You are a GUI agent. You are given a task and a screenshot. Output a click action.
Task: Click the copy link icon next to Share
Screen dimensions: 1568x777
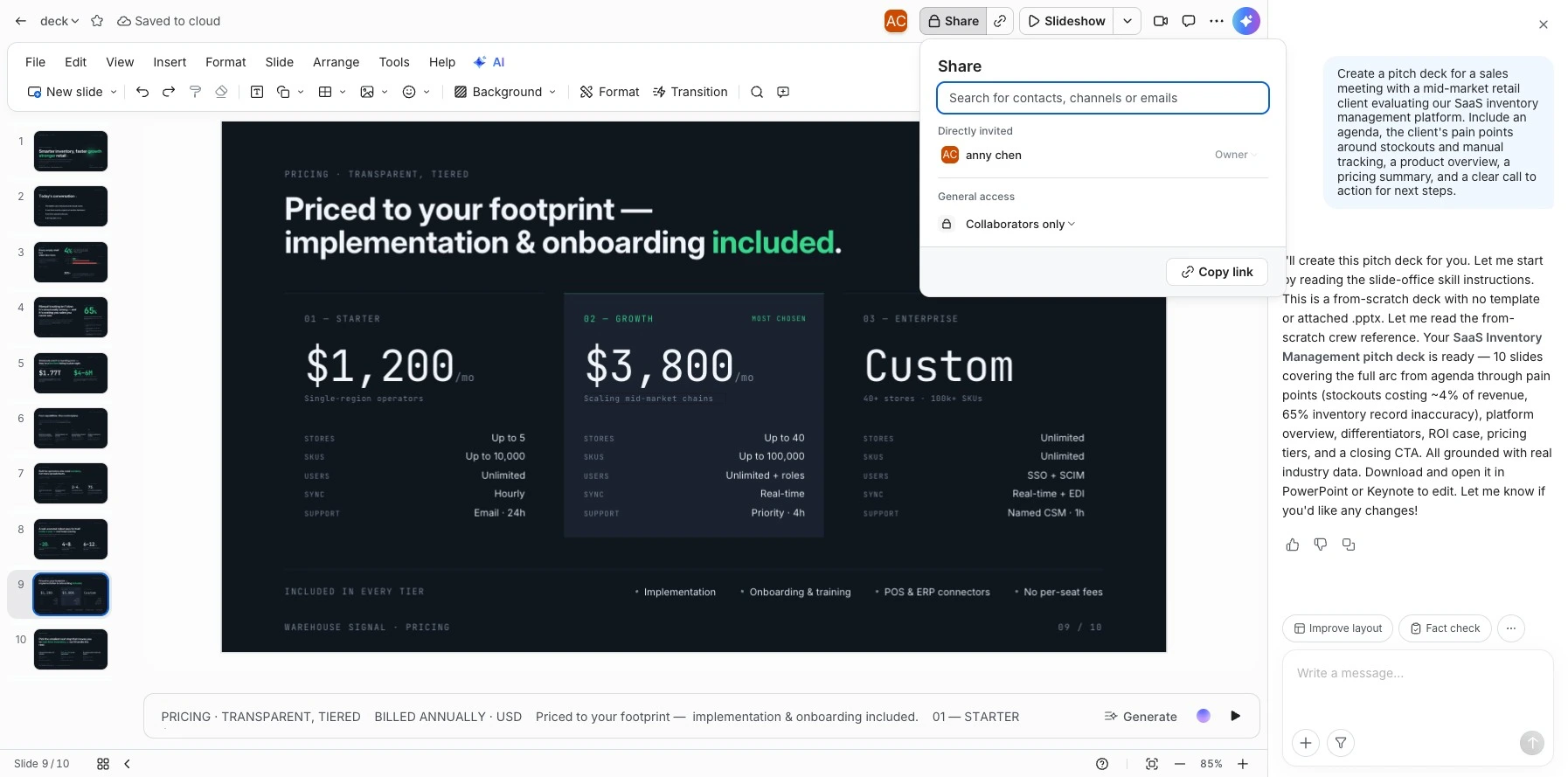point(1000,21)
